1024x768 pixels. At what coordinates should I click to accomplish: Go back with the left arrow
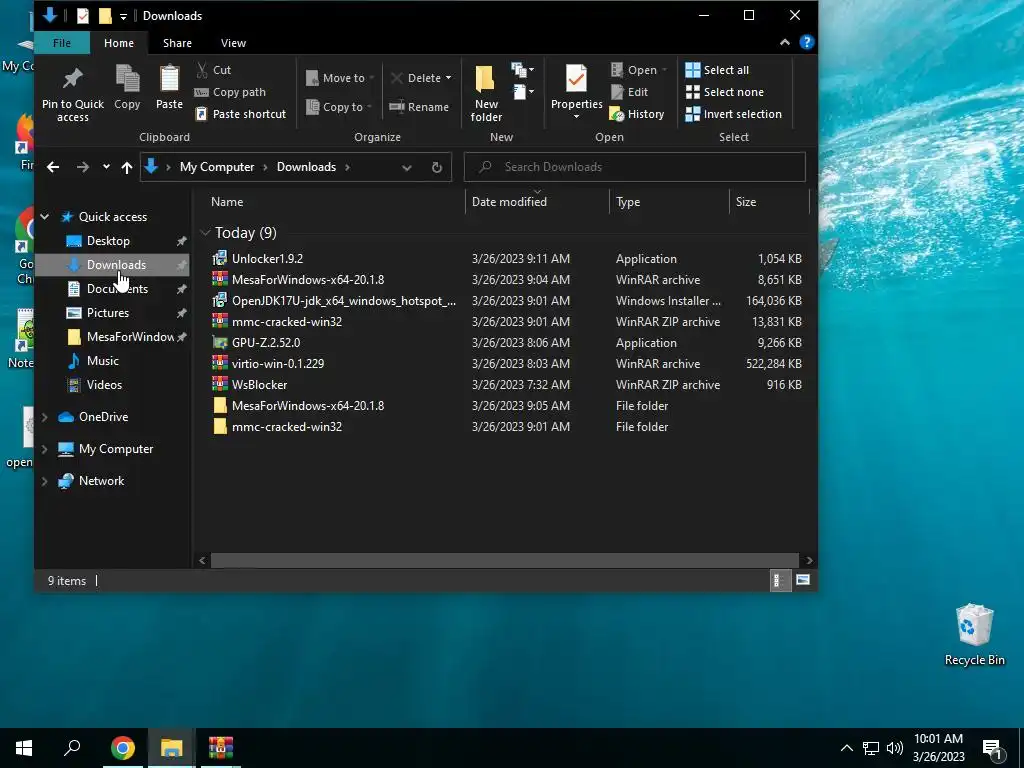click(x=53, y=167)
